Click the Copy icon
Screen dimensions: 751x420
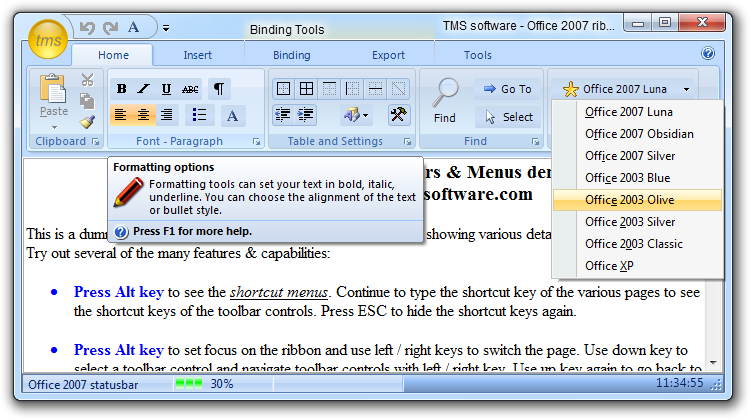tap(87, 101)
